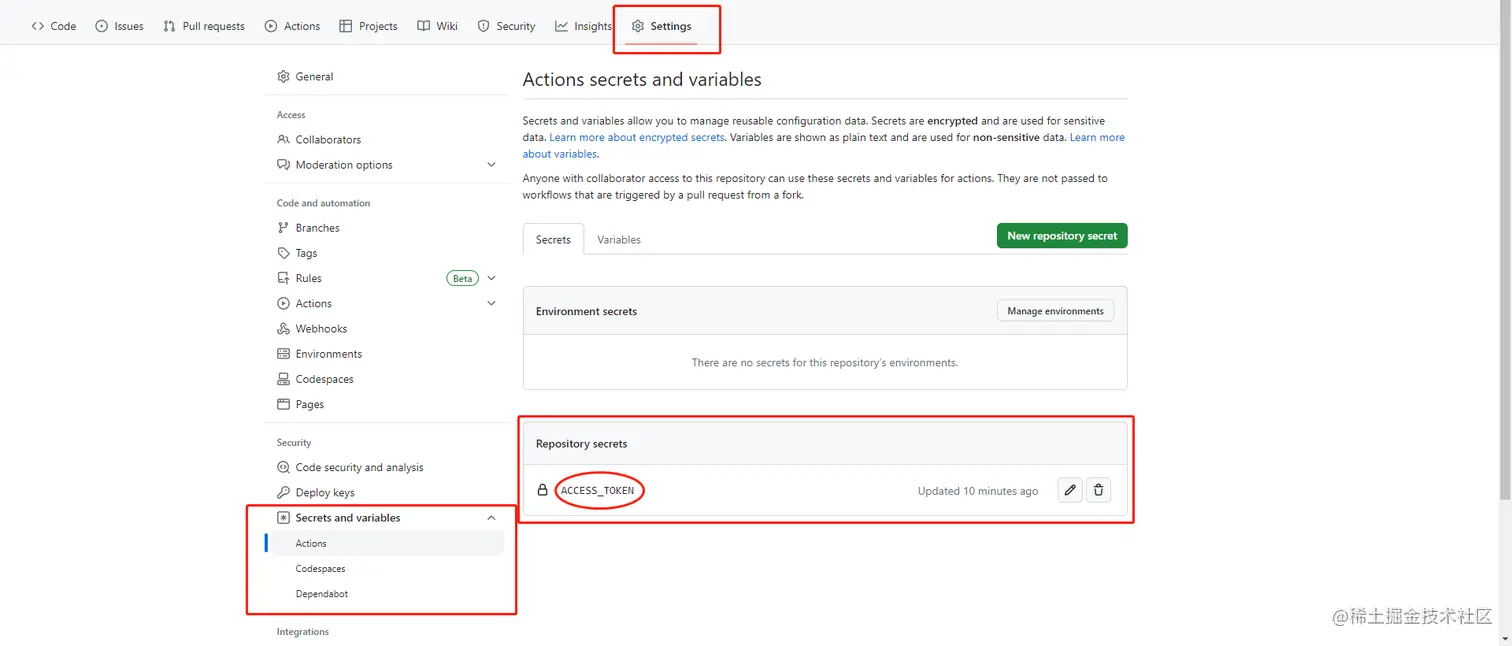Click the 'Repository secrets' heading
This screenshot has height=646, width=1512.
click(x=581, y=443)
